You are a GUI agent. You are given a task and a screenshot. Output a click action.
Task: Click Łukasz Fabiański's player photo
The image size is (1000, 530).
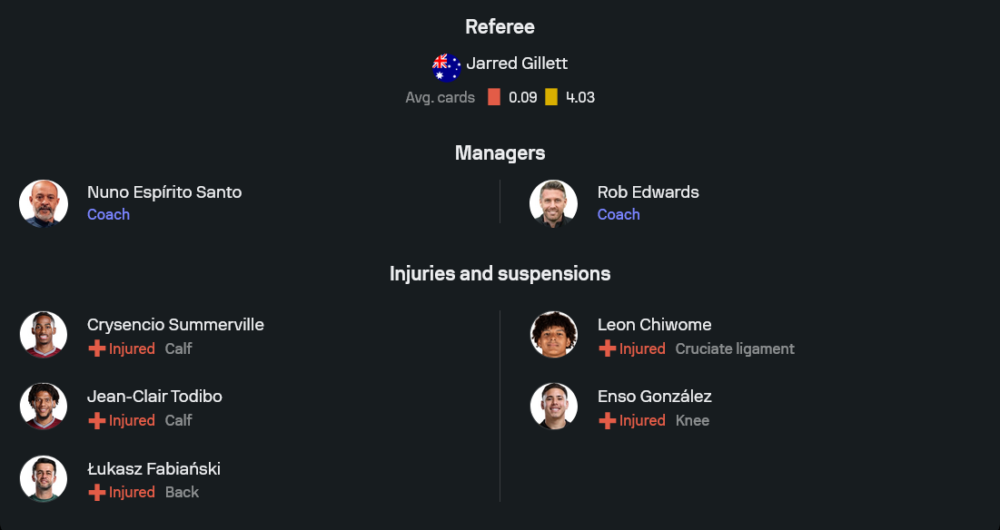coord(43,479)
